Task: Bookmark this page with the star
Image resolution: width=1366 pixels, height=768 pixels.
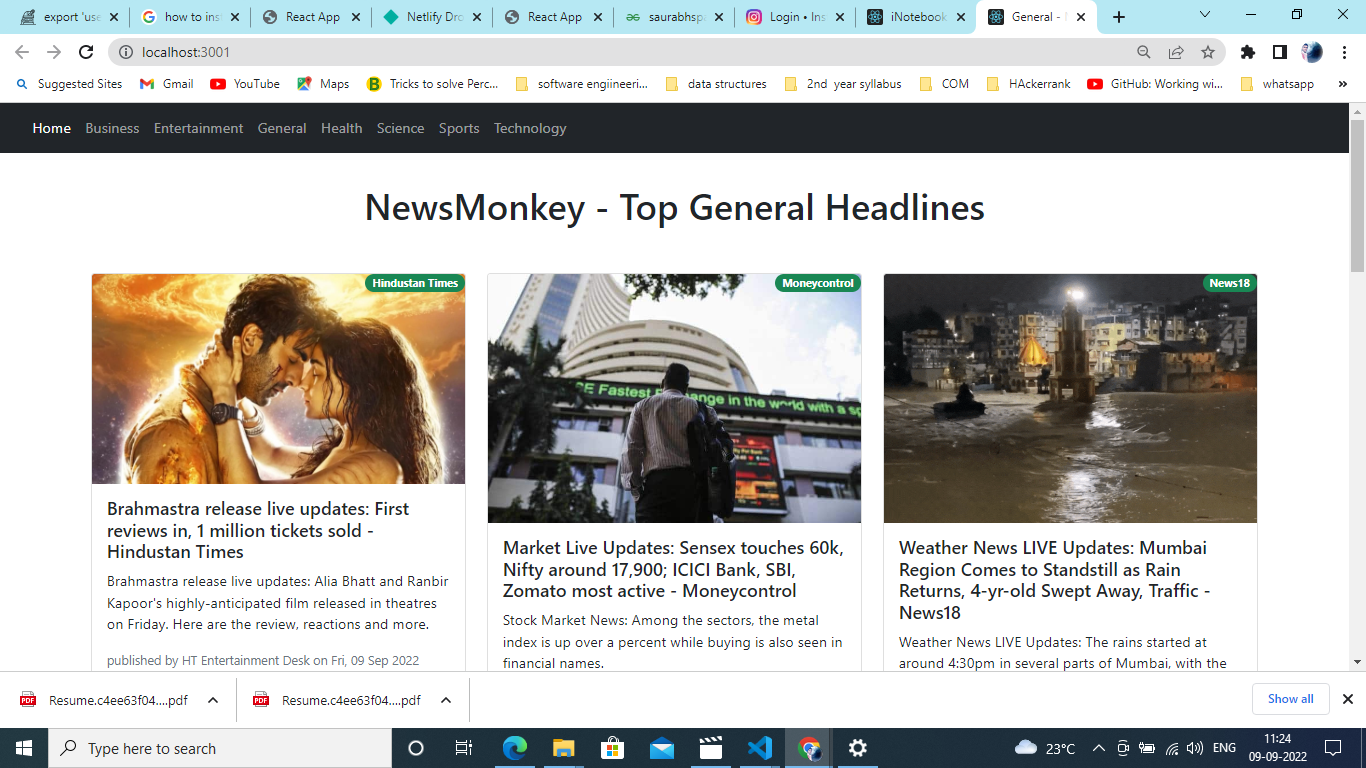Action: [1208, 52]
